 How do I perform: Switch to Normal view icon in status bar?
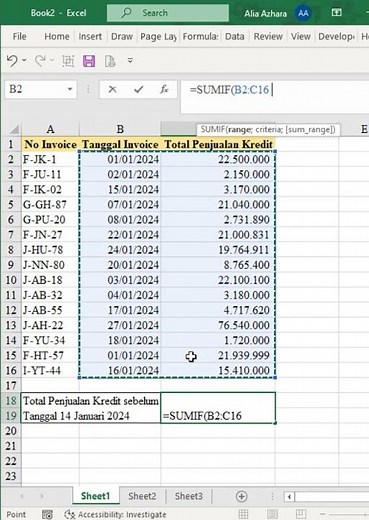(243, 514)
